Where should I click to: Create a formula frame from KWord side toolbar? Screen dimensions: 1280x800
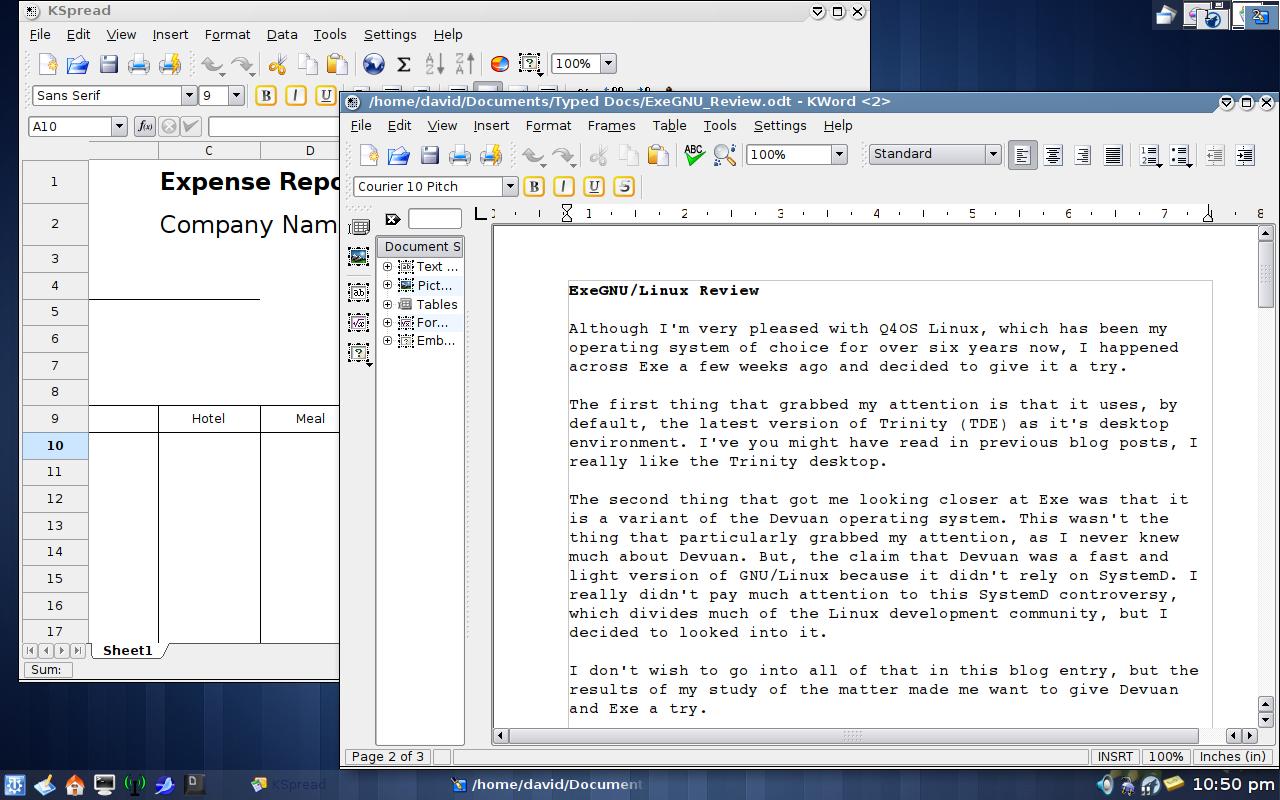click(x=359, y=323)
